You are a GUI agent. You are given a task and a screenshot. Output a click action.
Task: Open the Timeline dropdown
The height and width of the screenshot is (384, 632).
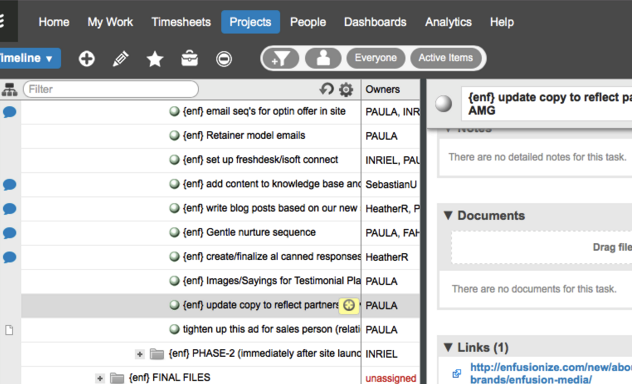(x=27, y=58)
